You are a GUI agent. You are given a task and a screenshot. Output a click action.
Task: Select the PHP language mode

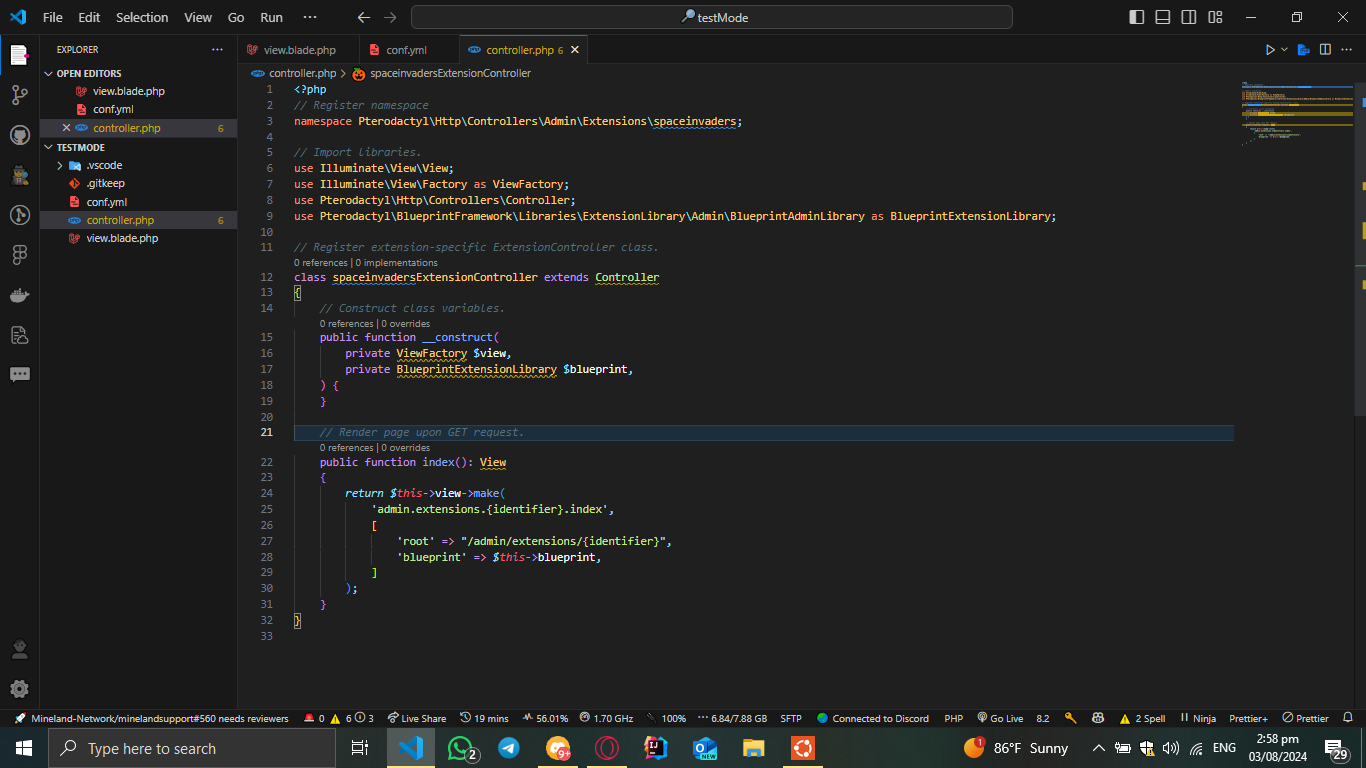pyautogui.click(x=954, y=718)
